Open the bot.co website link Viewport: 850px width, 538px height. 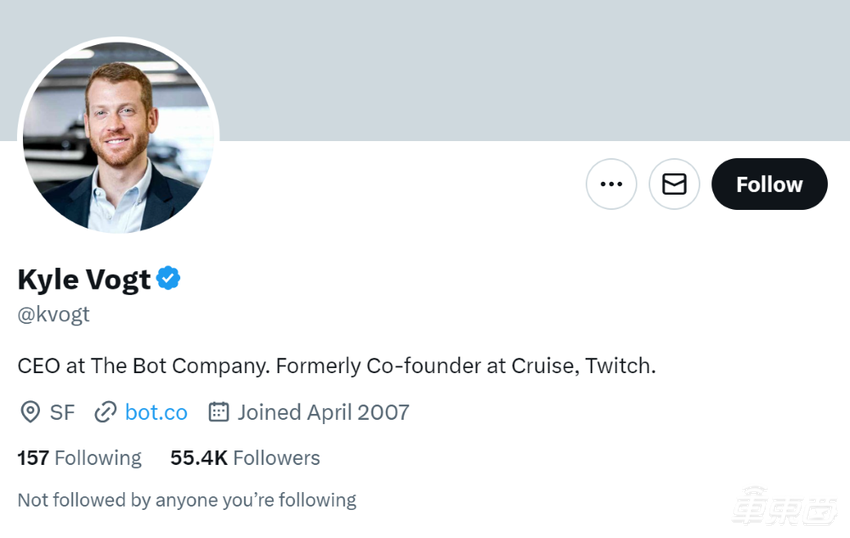point(156,412)
